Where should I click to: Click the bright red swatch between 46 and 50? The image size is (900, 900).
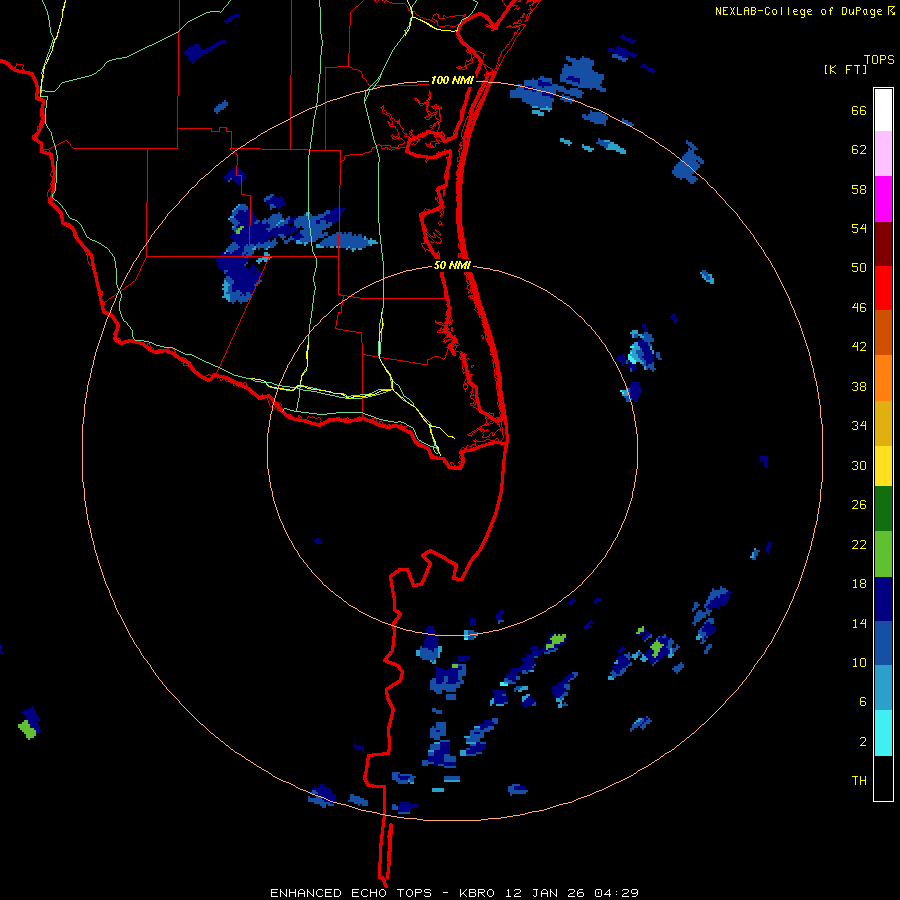[883, 288]
